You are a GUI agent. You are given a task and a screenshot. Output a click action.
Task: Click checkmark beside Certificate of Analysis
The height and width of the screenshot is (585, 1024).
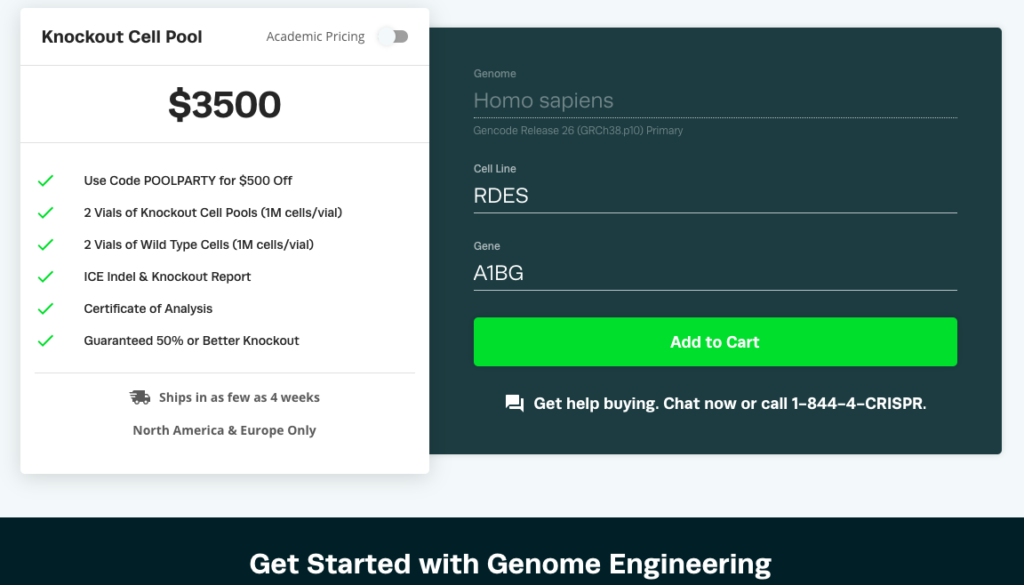(45, 309)
